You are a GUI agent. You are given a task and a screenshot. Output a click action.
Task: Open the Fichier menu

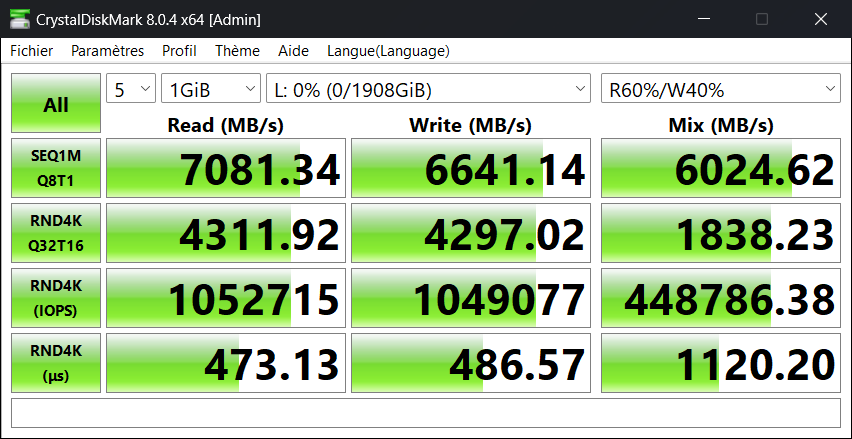tap(32, 51)
